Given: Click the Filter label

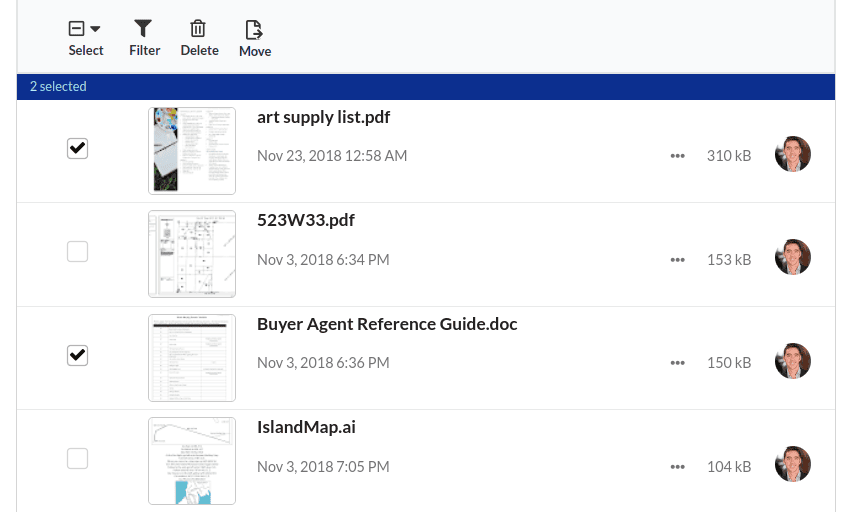Looking at the screenshot, I should click(145, 51).
